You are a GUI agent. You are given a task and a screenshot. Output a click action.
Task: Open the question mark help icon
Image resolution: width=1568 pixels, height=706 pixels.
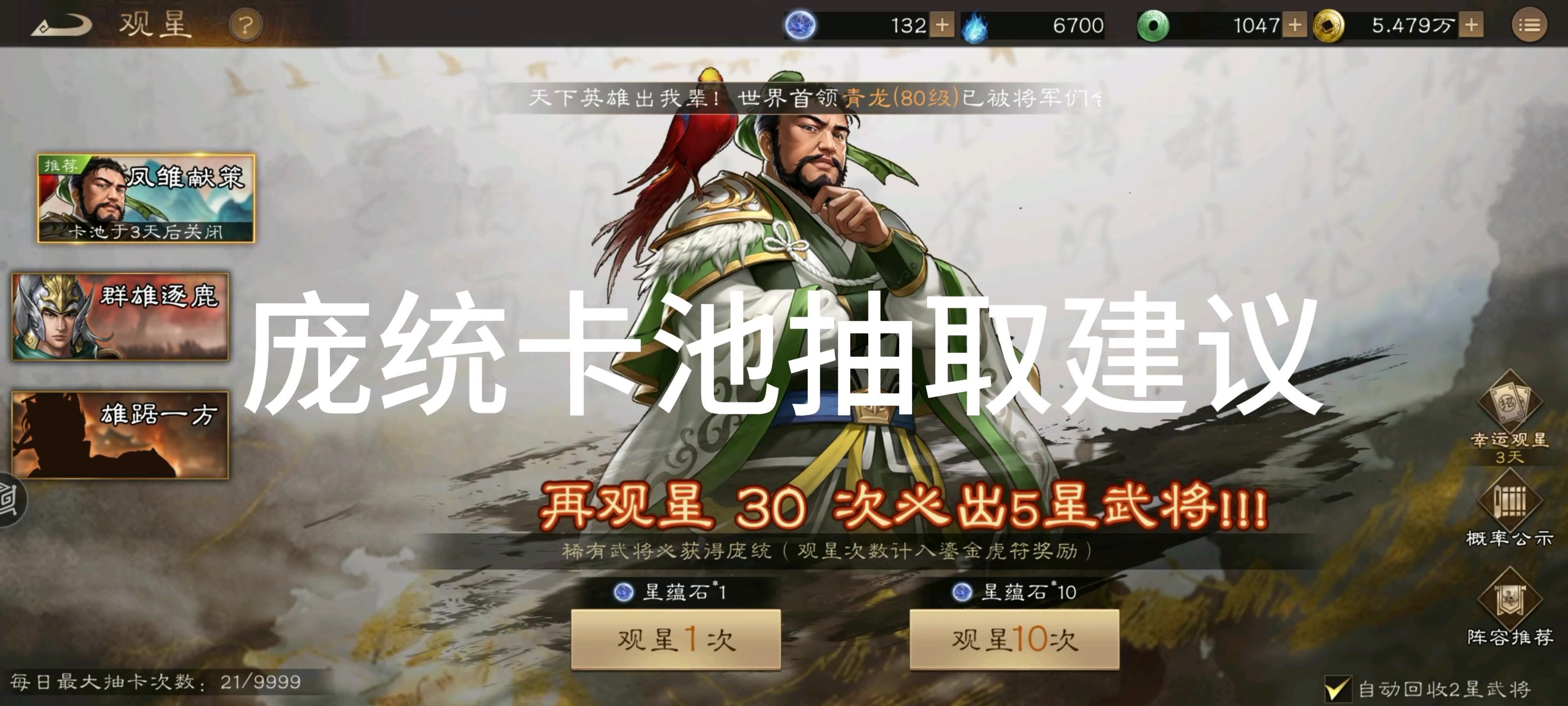(246, 25)
